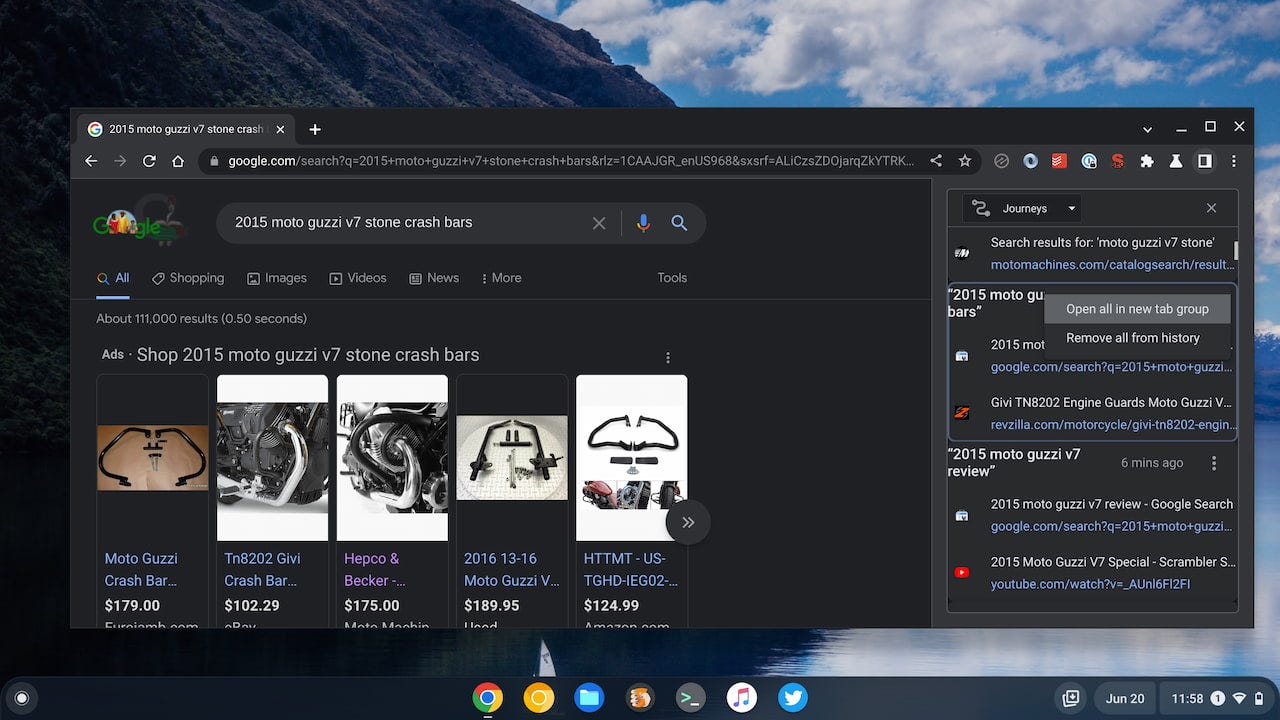Image resolution: width=1280 pixels, height=720 pixels.
Task: Switch to the News results tab
Action: (434, 278)
